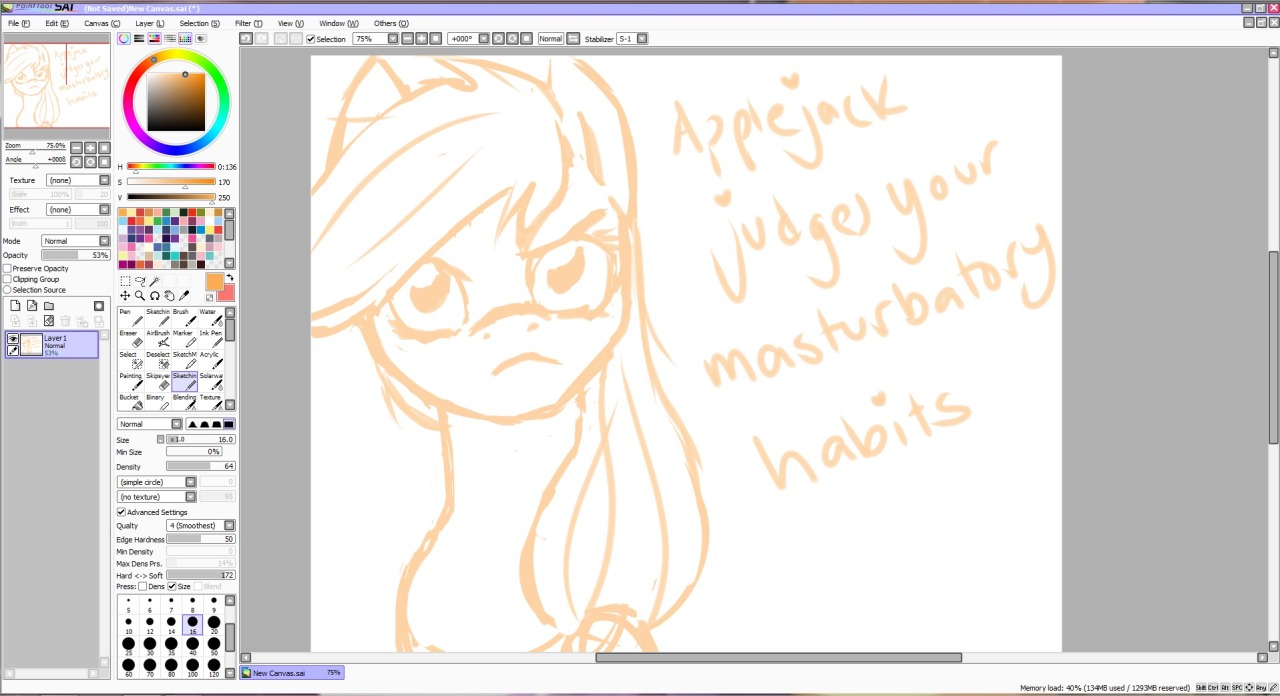This screenshot has height=696, width=1280.
Task: Select the Blending brush tool
Action: click(184, 402)
